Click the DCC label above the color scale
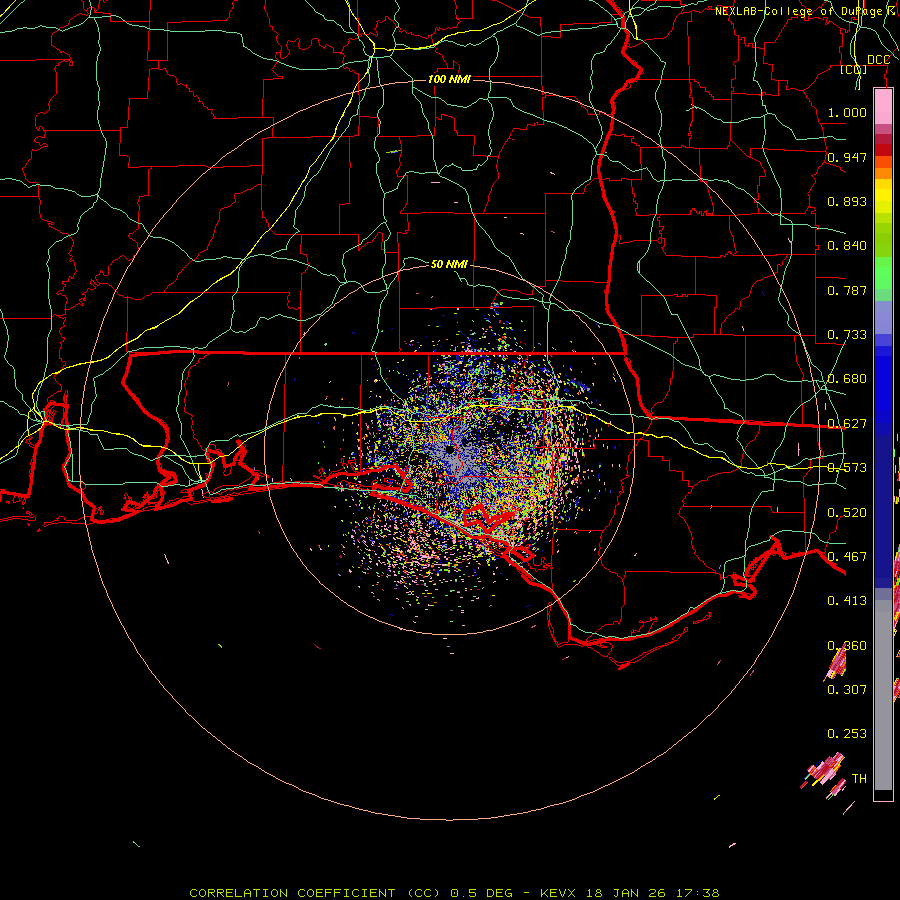Screen dimensions: 900x900 [878, 60]
